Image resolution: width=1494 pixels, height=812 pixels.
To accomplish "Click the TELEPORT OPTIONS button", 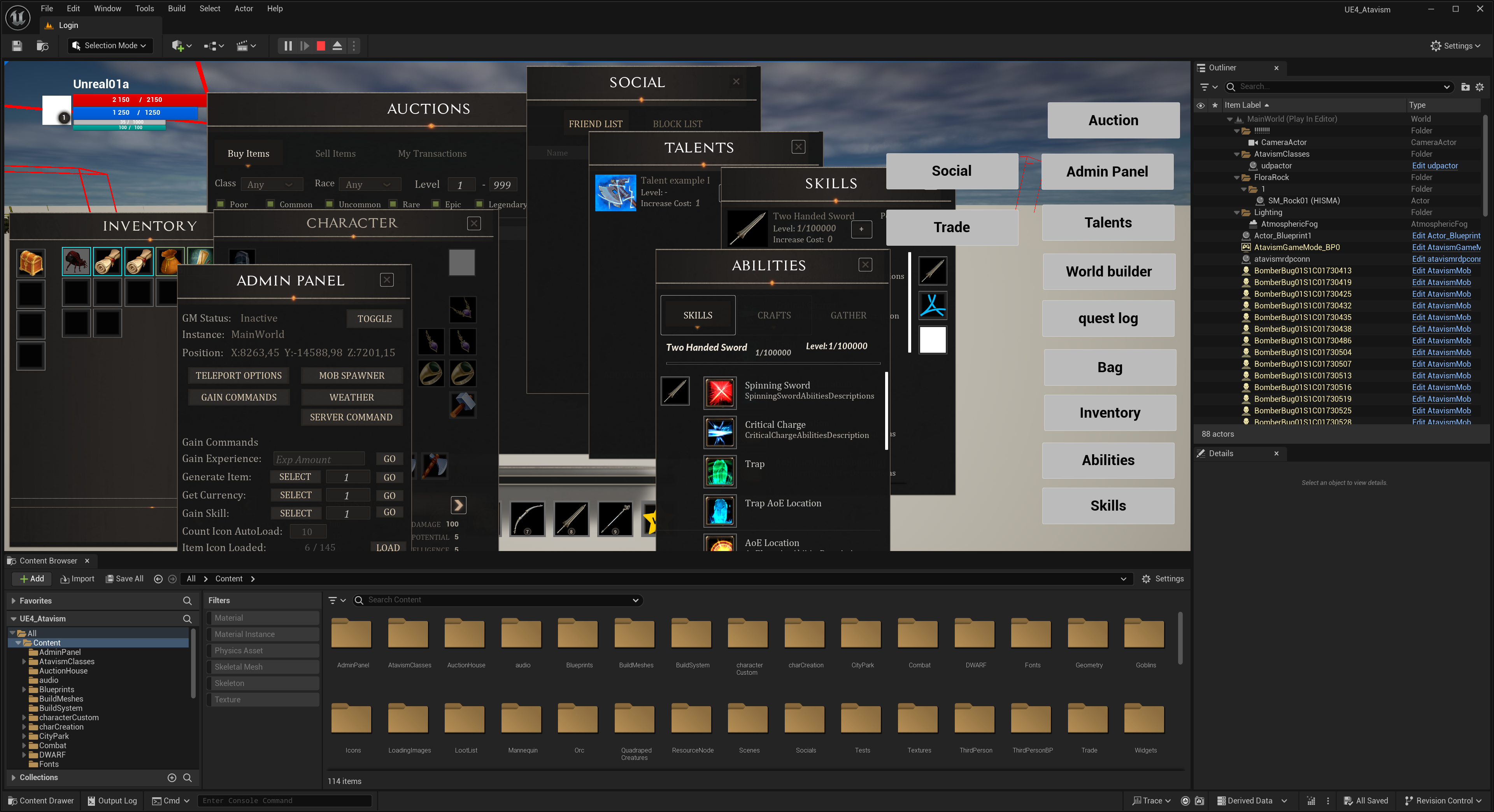I will [238, 376].
